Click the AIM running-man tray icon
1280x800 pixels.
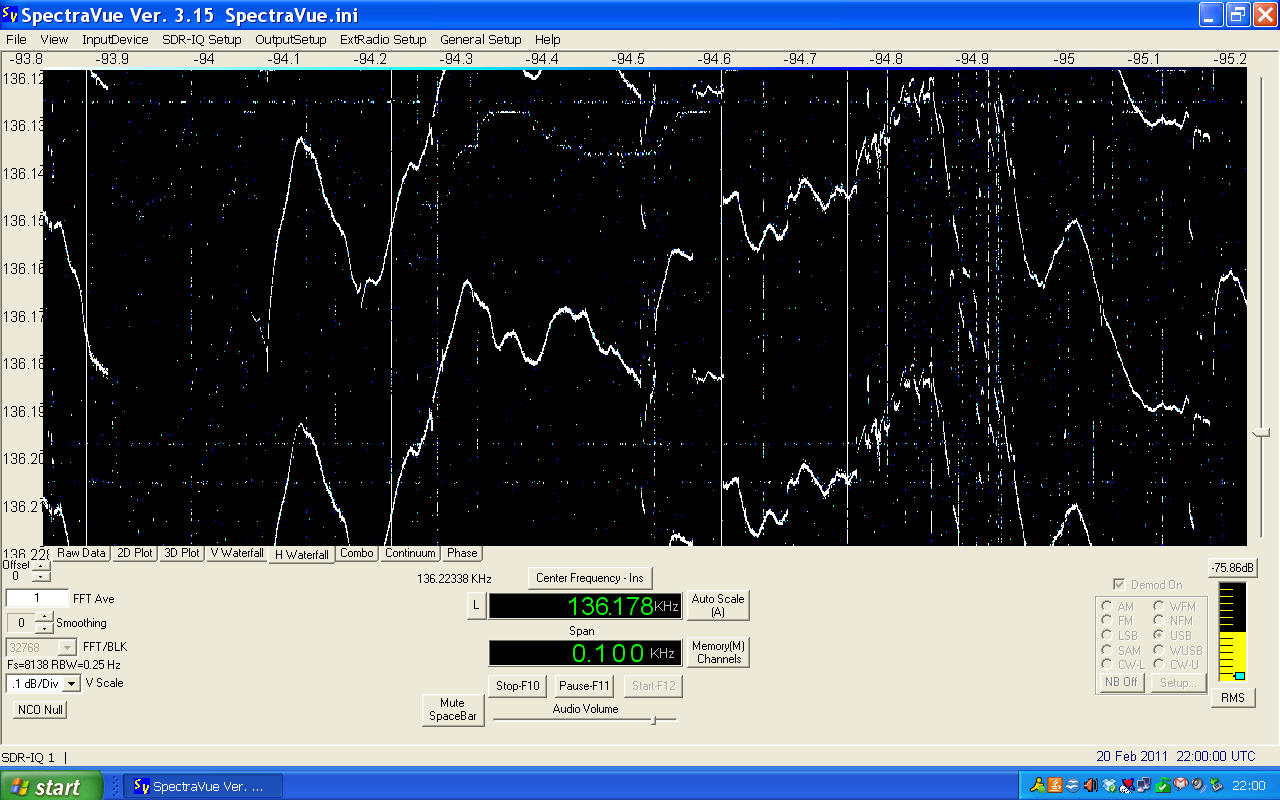click(1037, 785)
